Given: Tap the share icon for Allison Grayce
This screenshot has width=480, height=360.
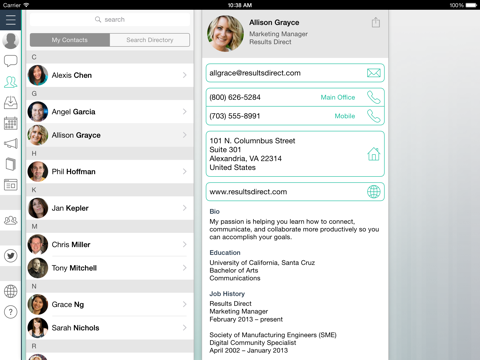Looking at the screenshot, I should 376,22.
